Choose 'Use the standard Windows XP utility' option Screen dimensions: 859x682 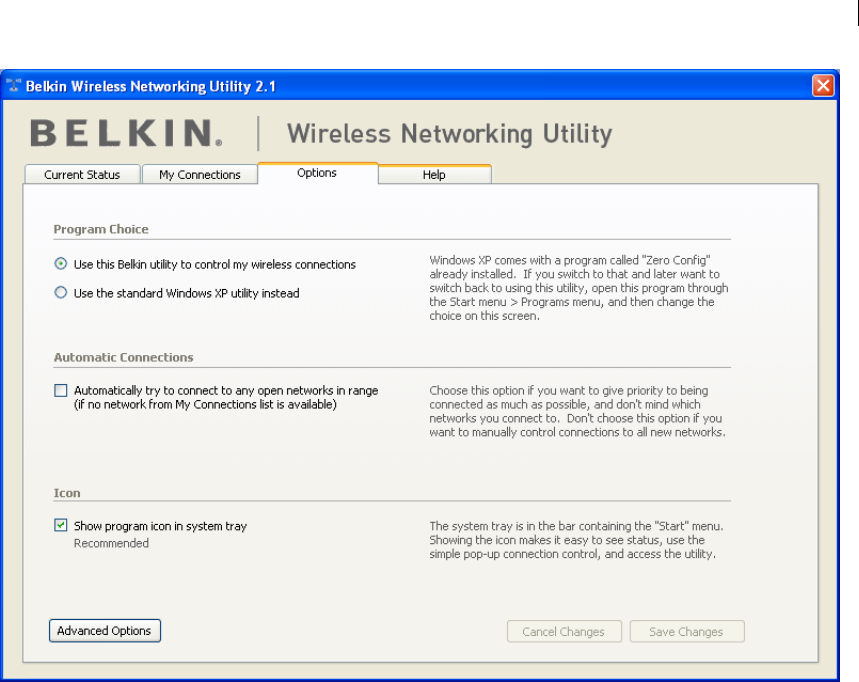point(61,293)
